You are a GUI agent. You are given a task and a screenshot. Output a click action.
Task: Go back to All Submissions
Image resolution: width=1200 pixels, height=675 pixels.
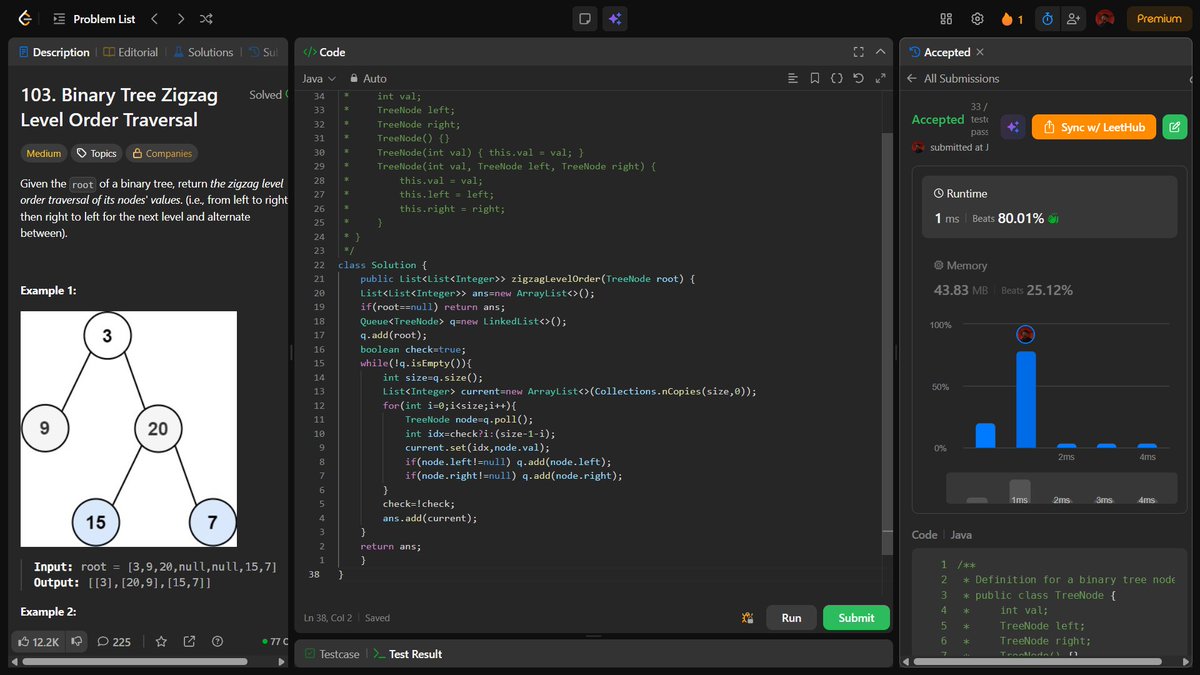click(953, 78)
